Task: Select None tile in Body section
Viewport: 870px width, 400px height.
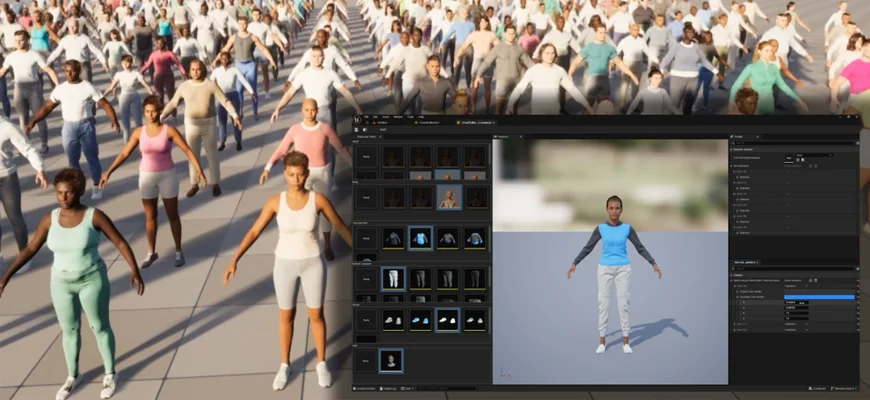Action: coord(366,198)
